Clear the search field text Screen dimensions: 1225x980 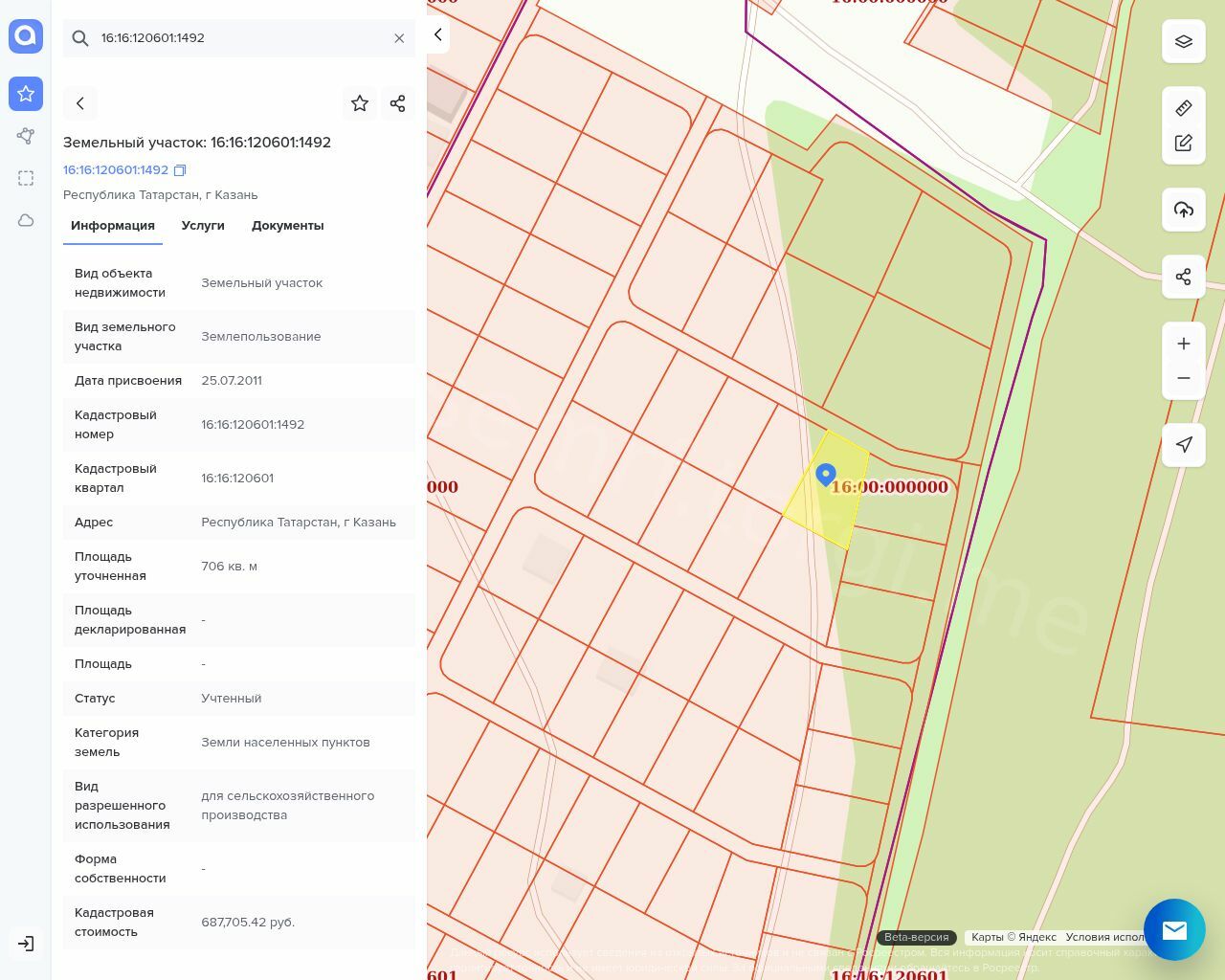399,38
